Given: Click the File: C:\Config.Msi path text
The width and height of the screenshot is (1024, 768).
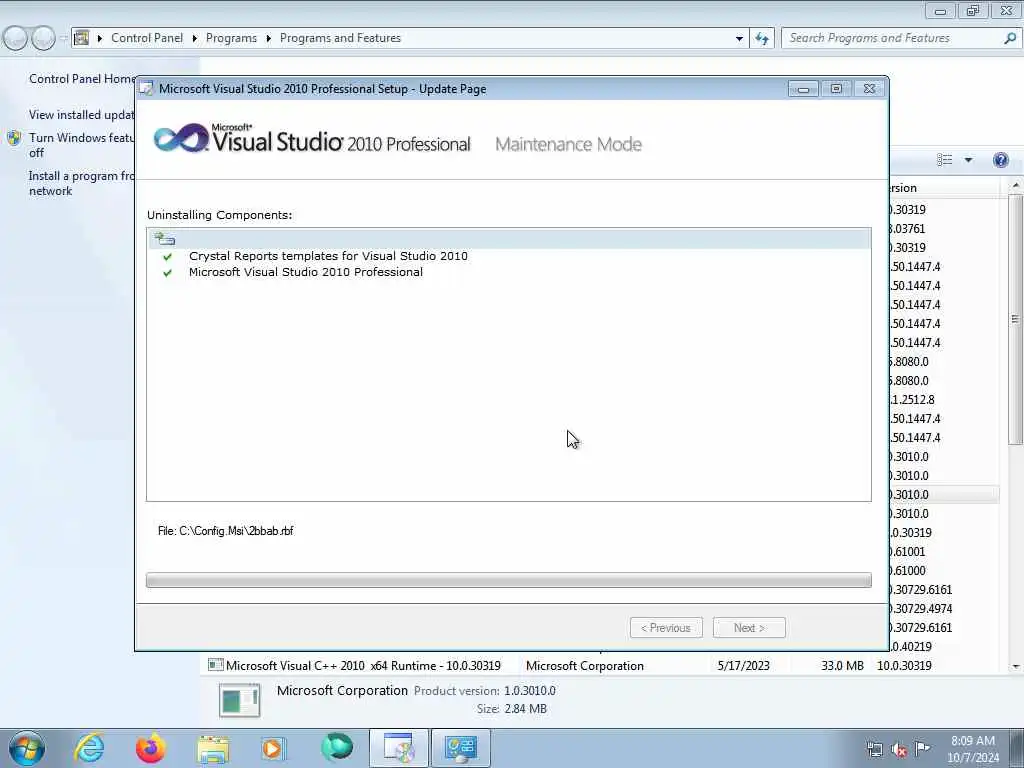Looking at the screenshot, I should [x=225, y=531].
